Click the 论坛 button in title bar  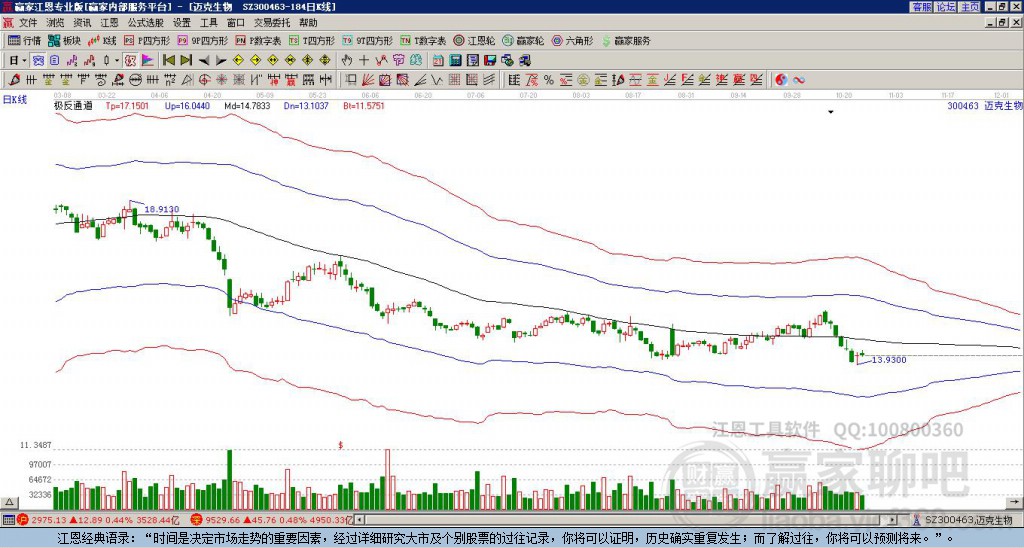946,7
